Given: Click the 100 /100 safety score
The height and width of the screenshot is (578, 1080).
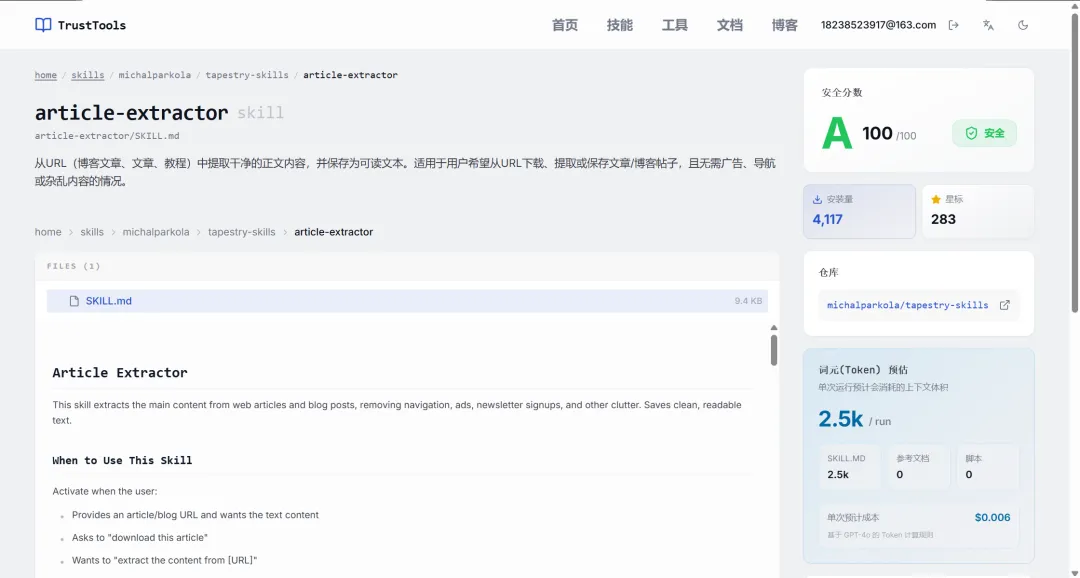Looking at the screenshot, I should coord(889,134).
